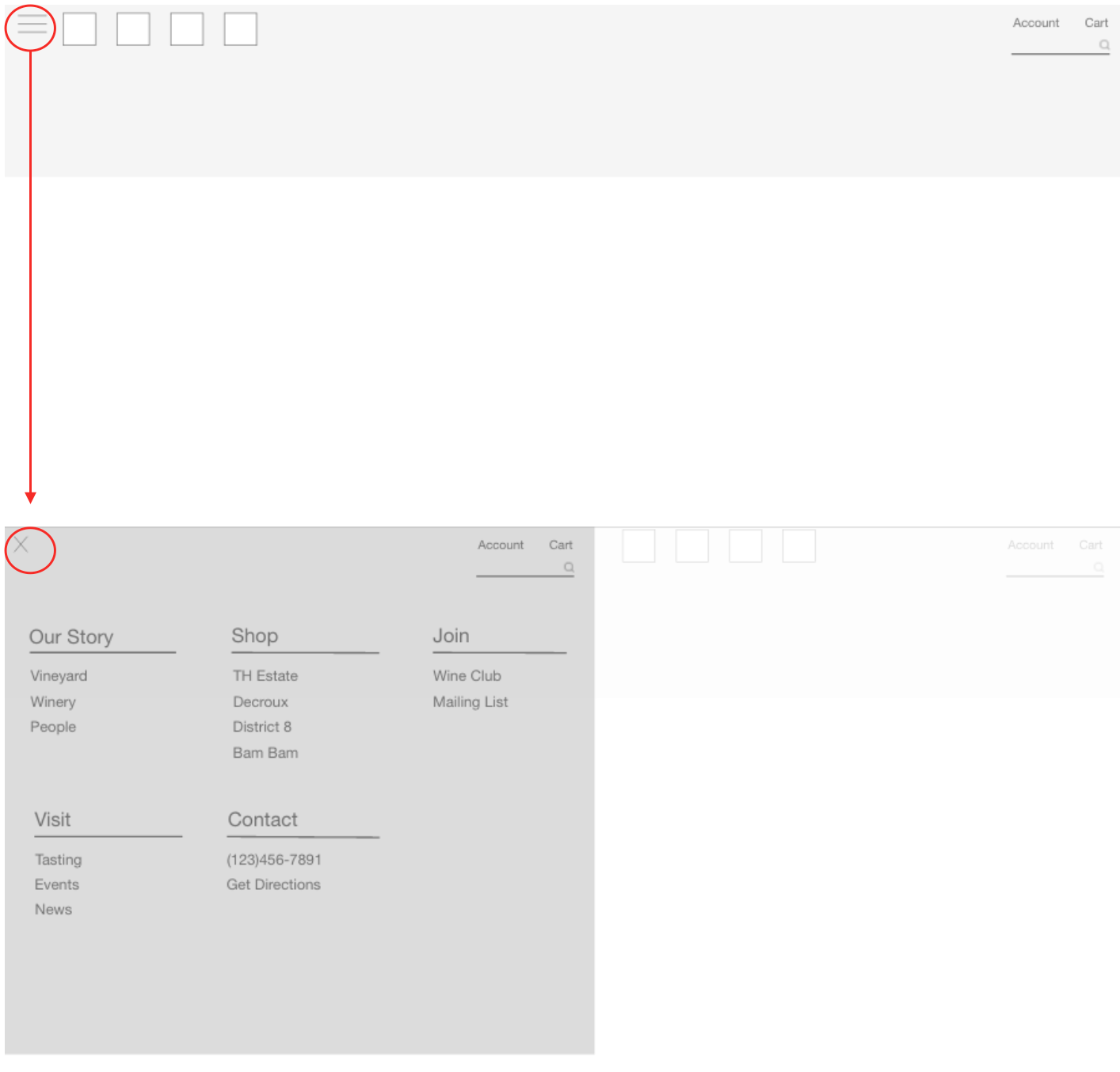Click the search icon in the top header

pyautogui.click(x=1104, y=45)
